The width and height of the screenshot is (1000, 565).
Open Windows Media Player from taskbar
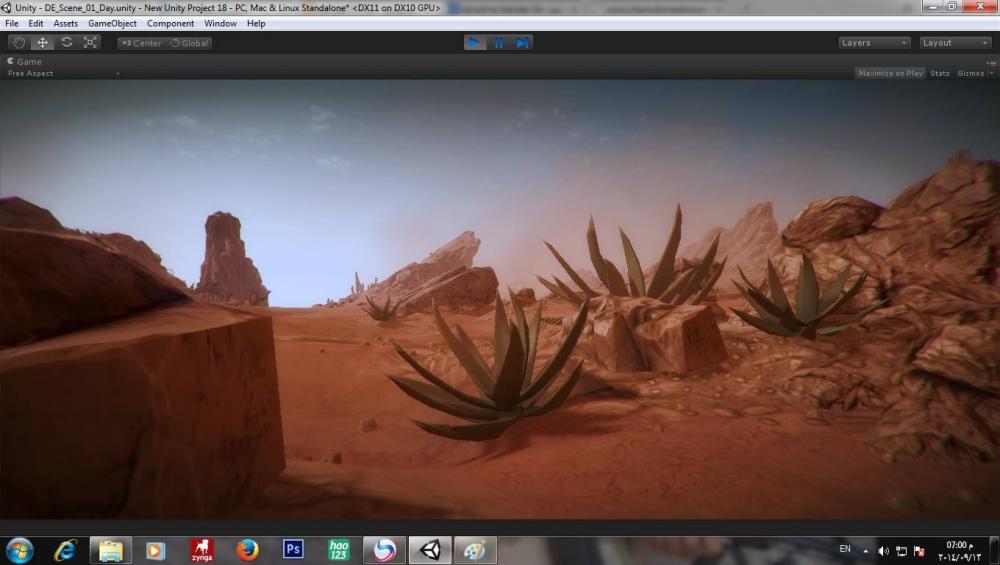156,550
